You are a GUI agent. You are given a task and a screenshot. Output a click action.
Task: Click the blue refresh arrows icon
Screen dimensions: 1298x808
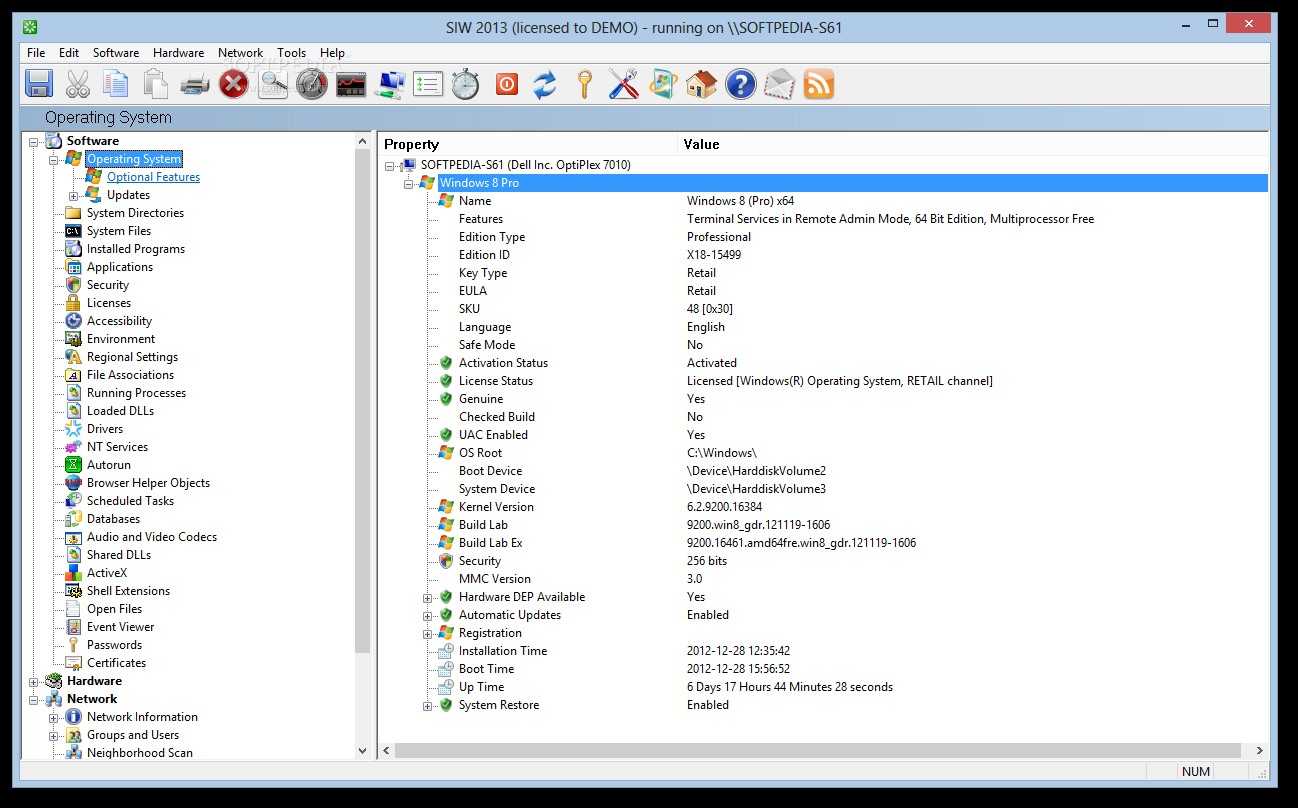(544, 84)
